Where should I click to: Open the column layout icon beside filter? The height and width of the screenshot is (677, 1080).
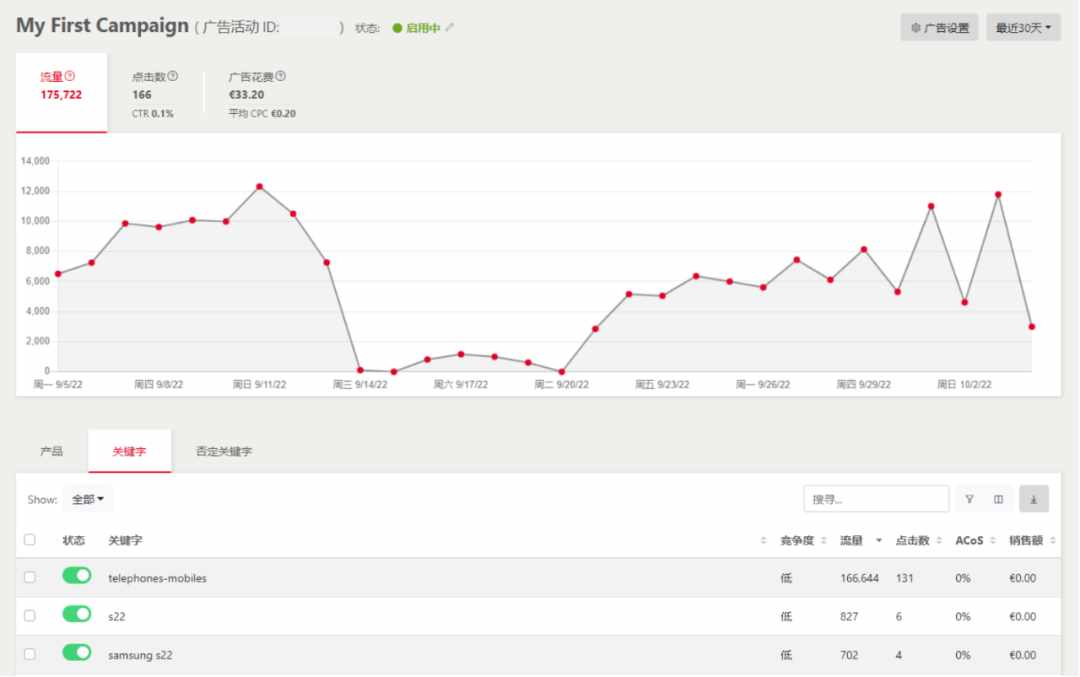[999, 499]
